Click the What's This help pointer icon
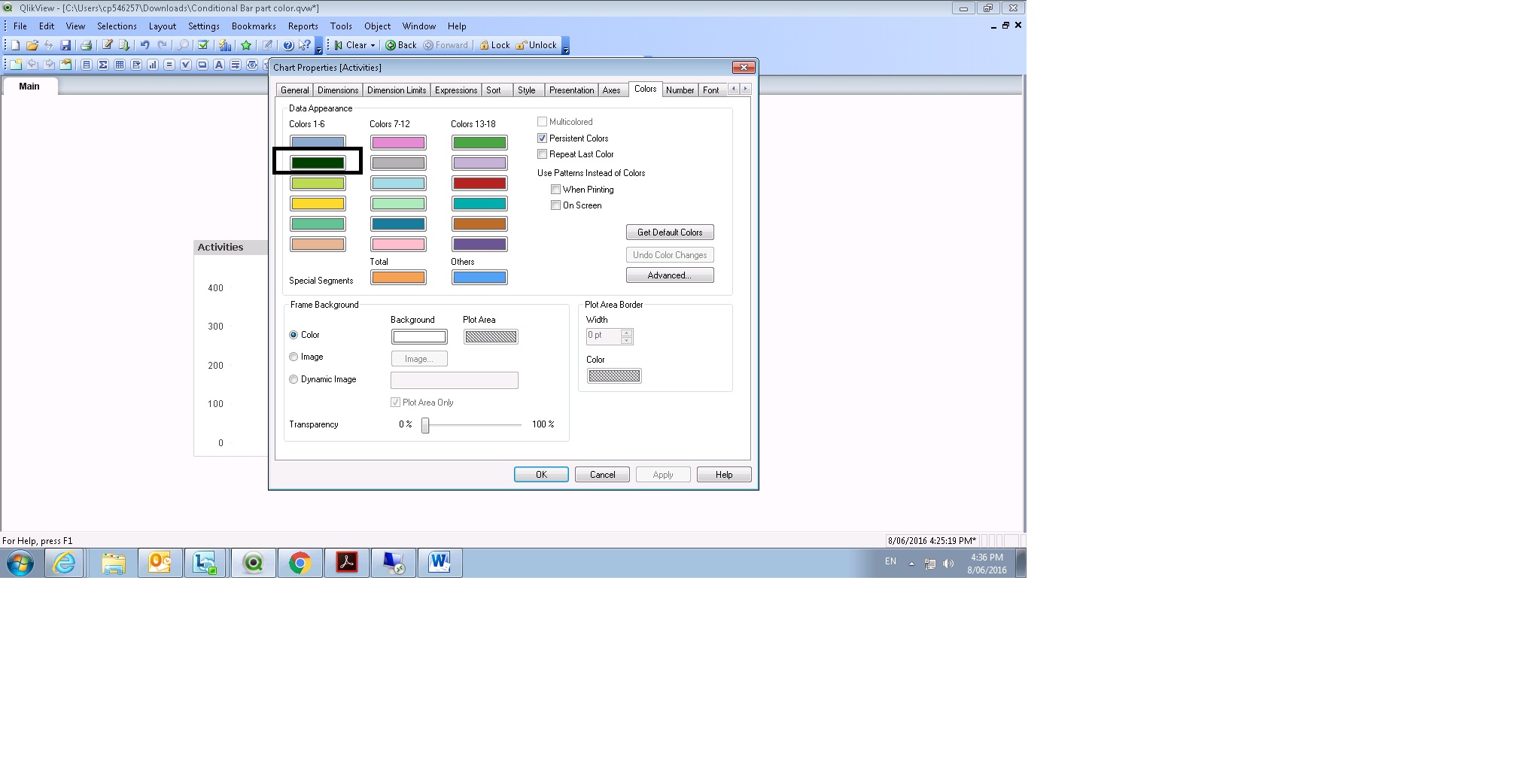The height and width of the screenshot is (784, 1533). pyautogui.click(x=304, y=45)
